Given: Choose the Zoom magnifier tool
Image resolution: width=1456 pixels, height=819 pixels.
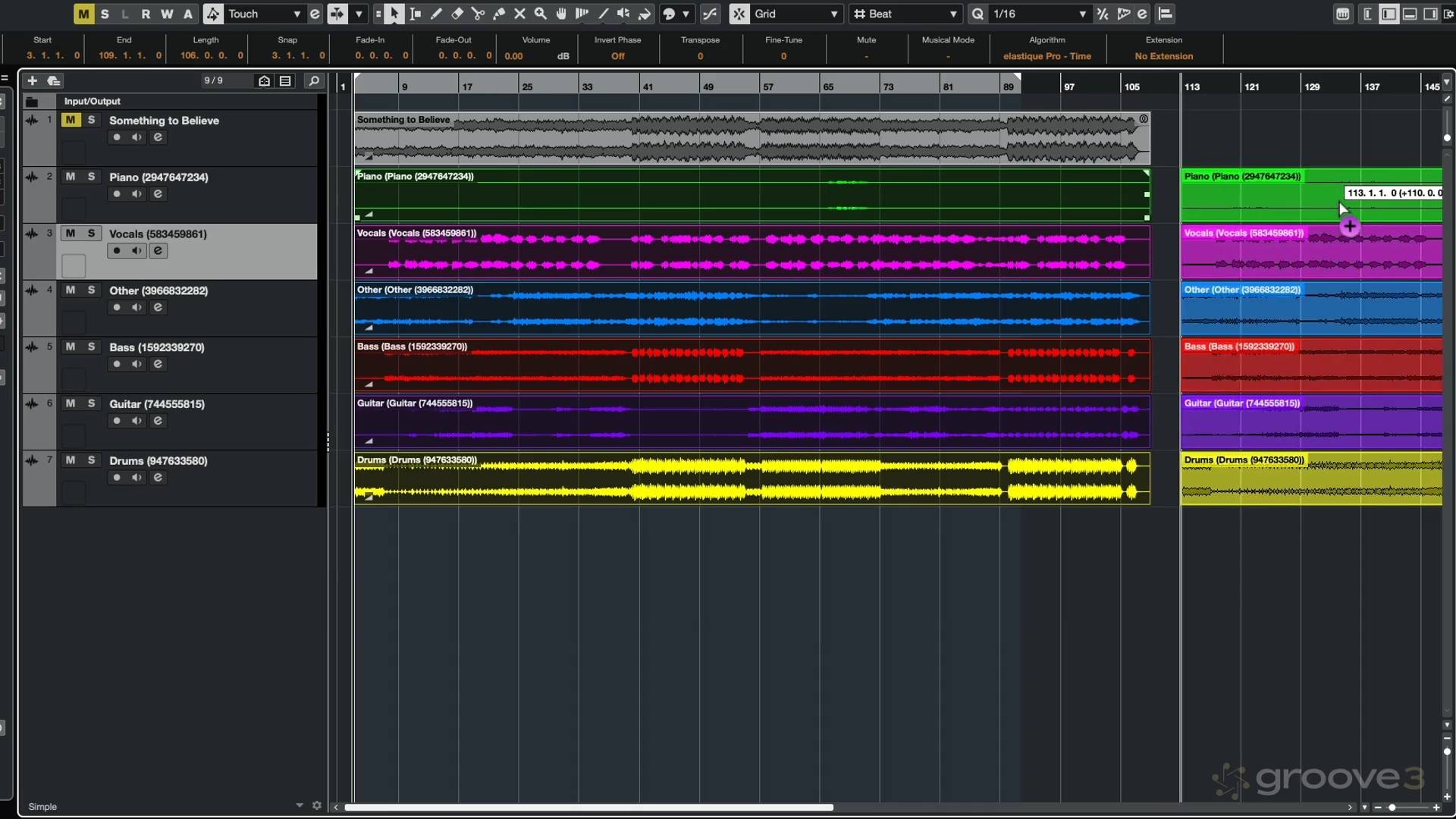Looking at the screenshot, I should click(x=541, y=14).
